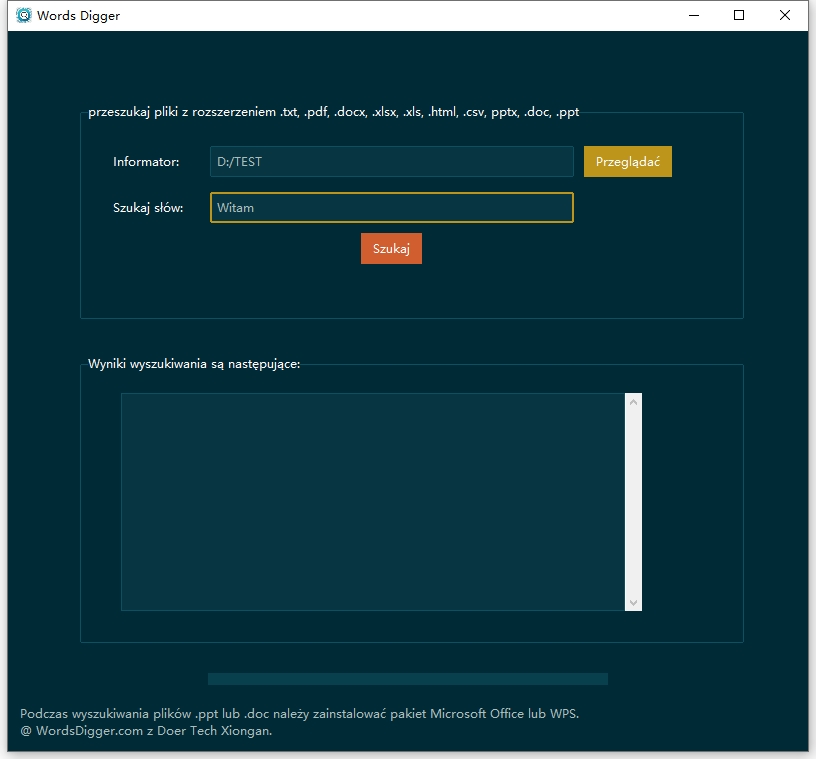Click inside the search results text area
The width and height of the screenshot is (816, 759).
(373, 502)
